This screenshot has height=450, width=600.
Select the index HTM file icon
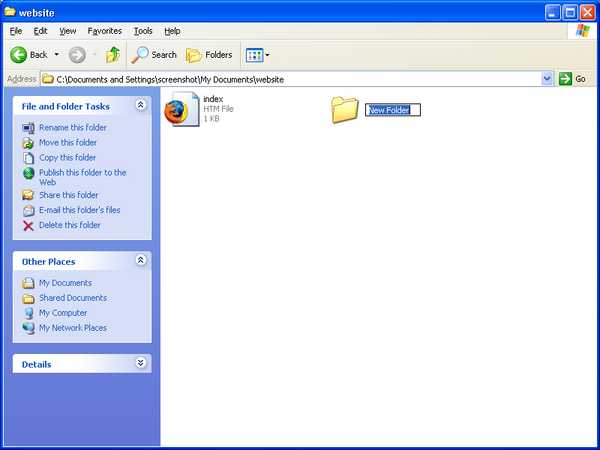point(182,109)
